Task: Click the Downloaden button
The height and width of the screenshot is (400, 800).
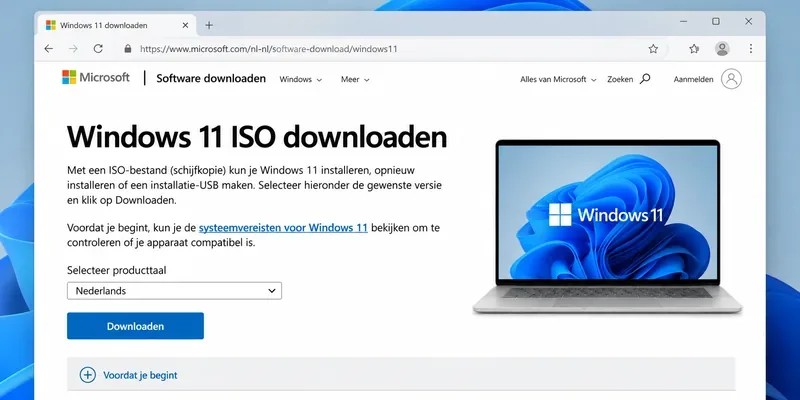Action: [x=135, y=326]
